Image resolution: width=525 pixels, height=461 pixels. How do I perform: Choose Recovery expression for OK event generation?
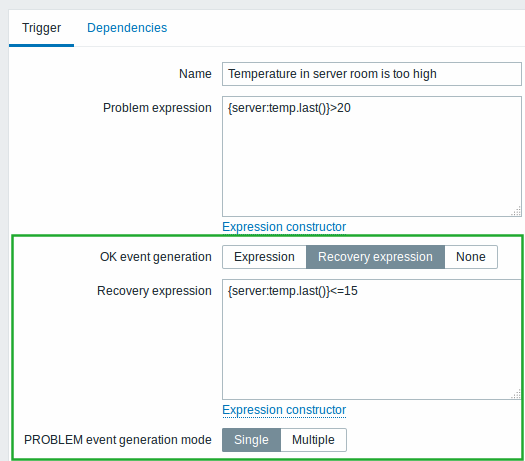(375, 257)
